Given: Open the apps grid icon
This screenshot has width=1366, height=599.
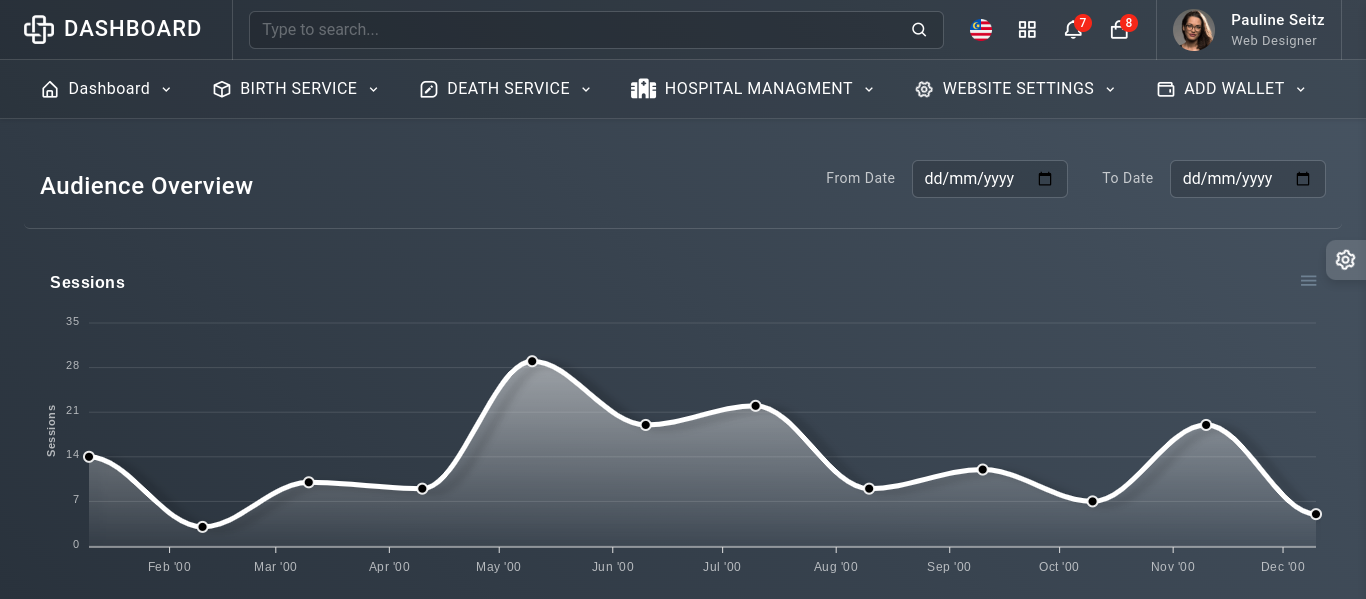Looking at the screenshot, I should pyautogui.click(x=1027, y=30).
